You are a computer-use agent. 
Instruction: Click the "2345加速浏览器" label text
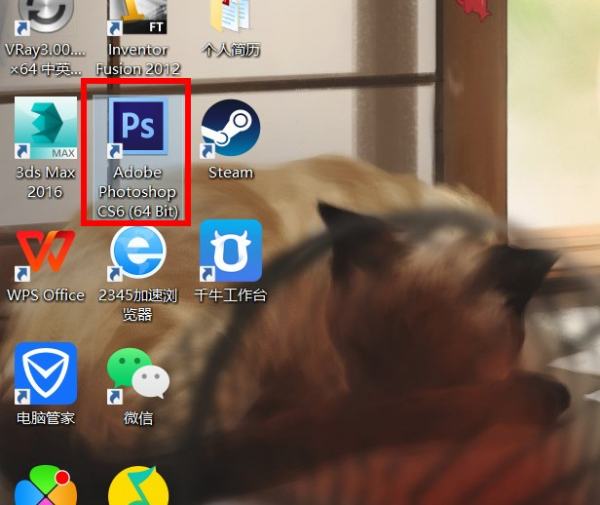coord(138,305)
